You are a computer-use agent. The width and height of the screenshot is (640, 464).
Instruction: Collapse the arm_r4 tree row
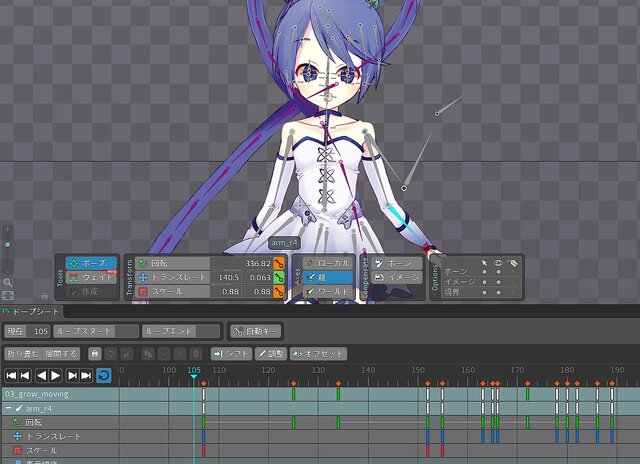[x=8, y=408]
